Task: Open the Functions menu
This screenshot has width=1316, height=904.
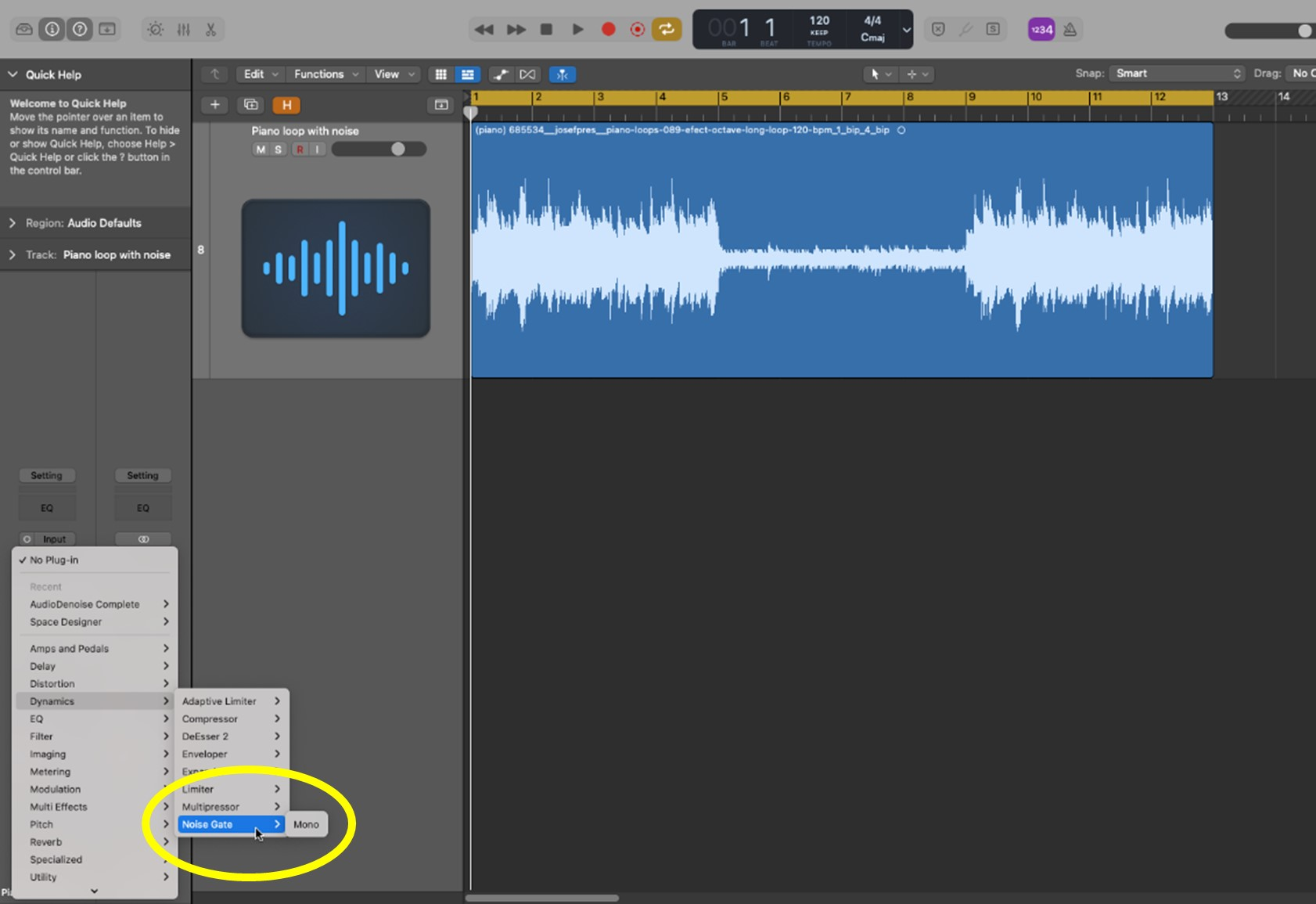Action: coord(325,74)
